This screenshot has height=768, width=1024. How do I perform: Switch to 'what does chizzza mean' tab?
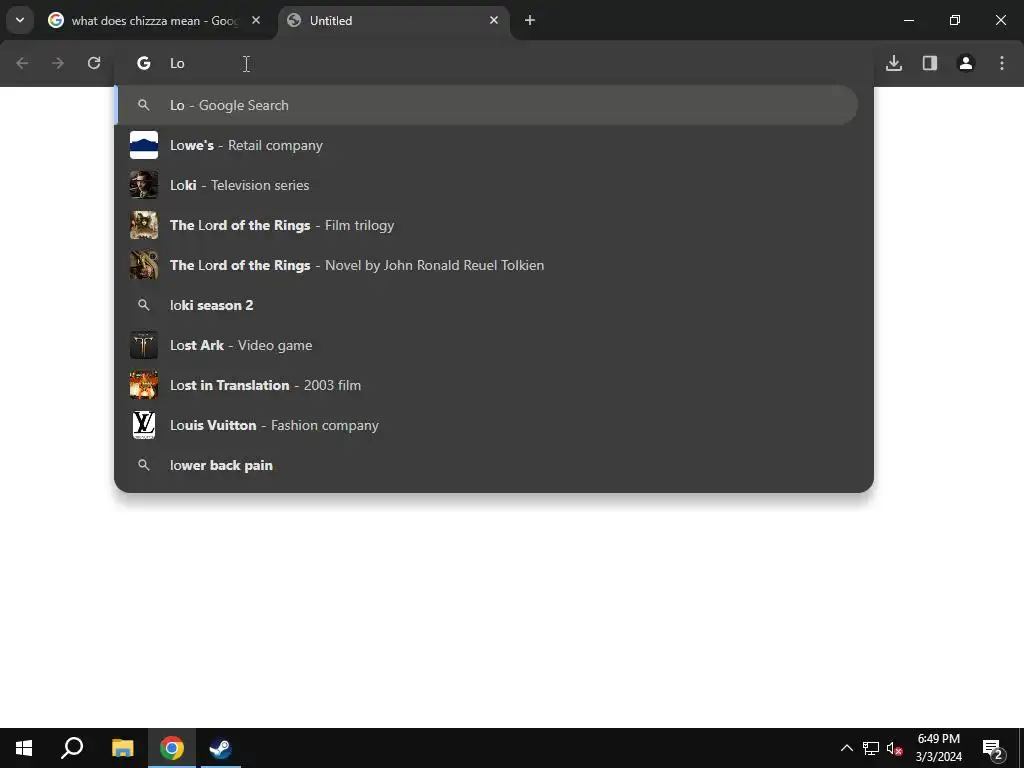(x=155, y=20)
